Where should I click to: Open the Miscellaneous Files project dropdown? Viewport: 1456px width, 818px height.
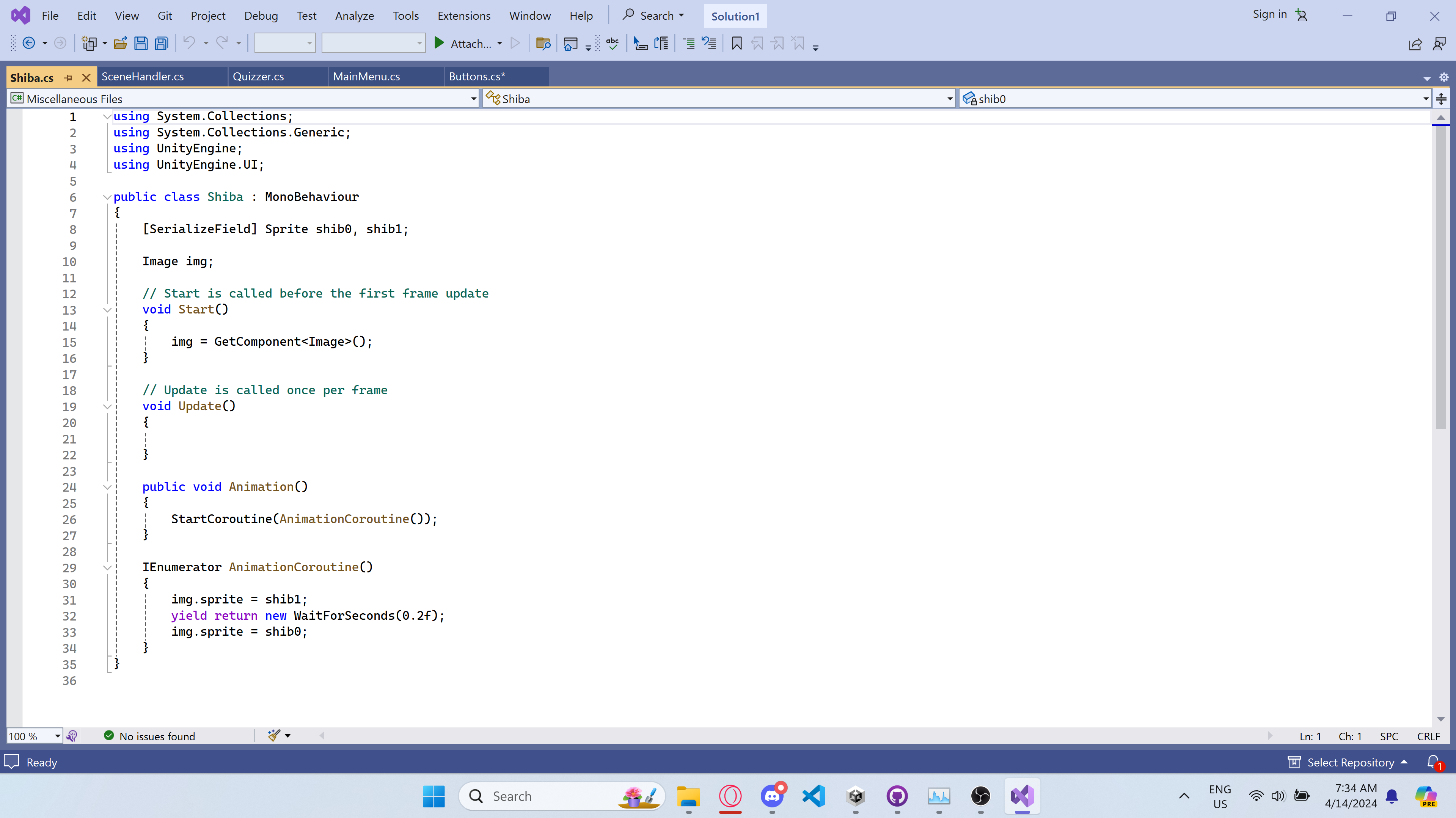473,99
